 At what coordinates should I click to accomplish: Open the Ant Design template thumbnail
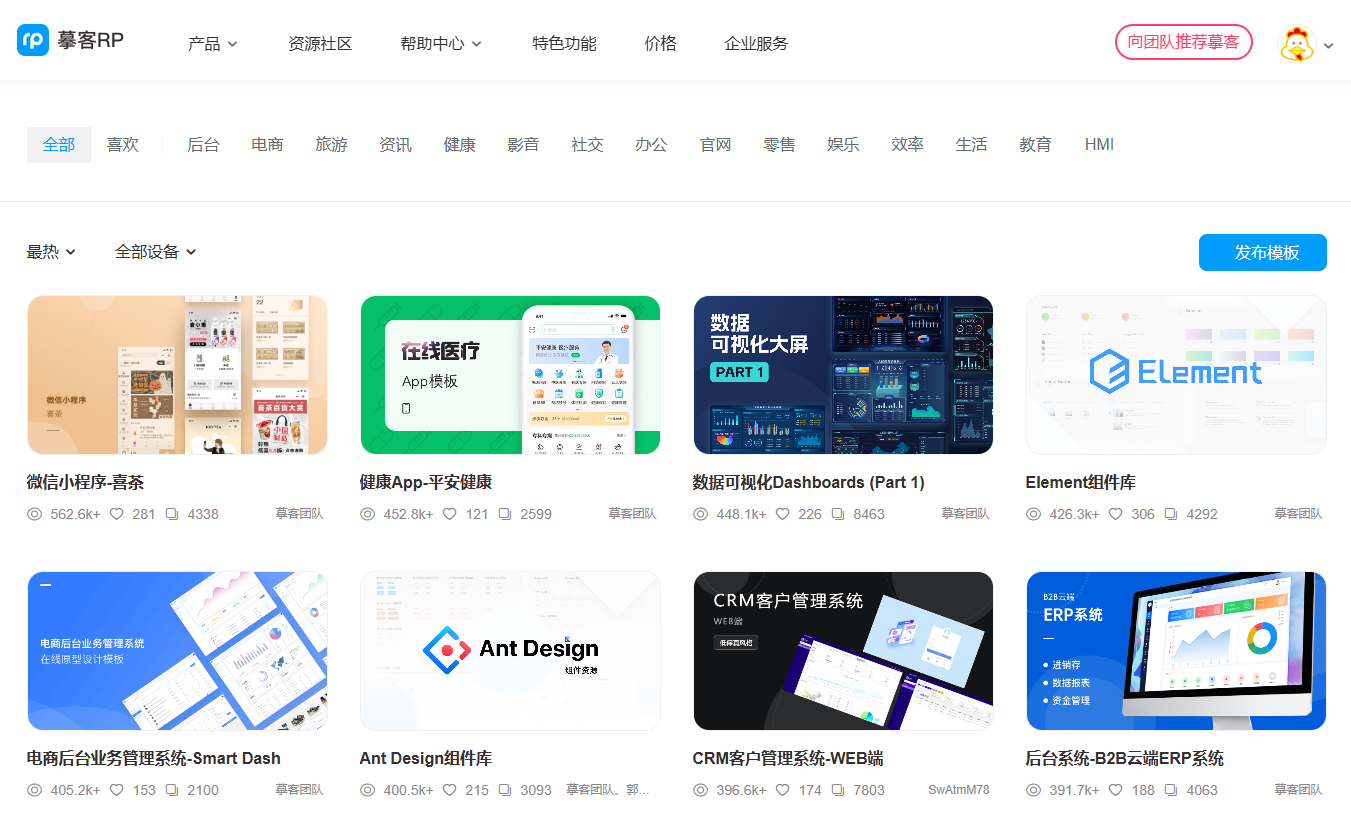(510, 651)
